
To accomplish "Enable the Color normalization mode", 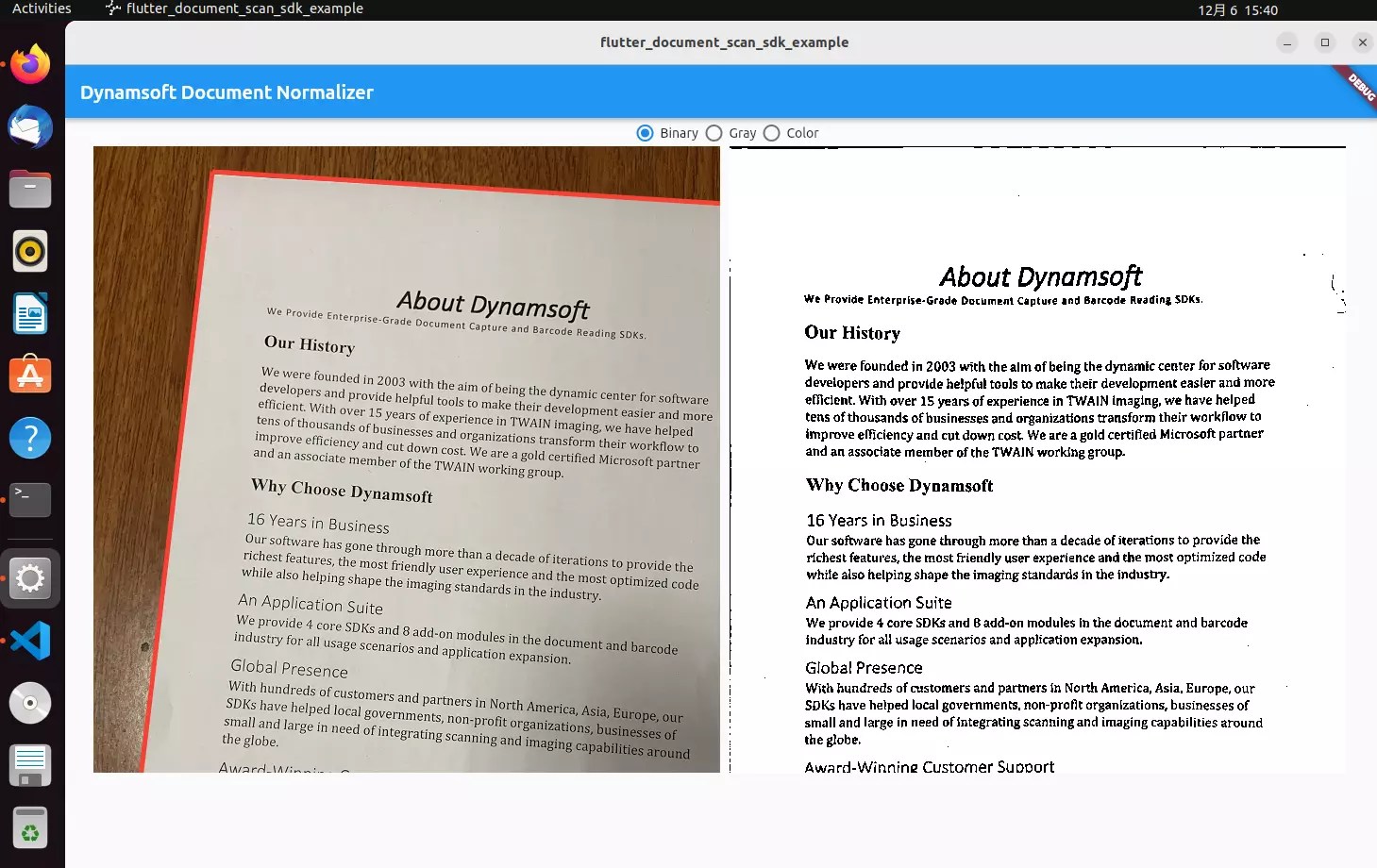I will [772, 133].
